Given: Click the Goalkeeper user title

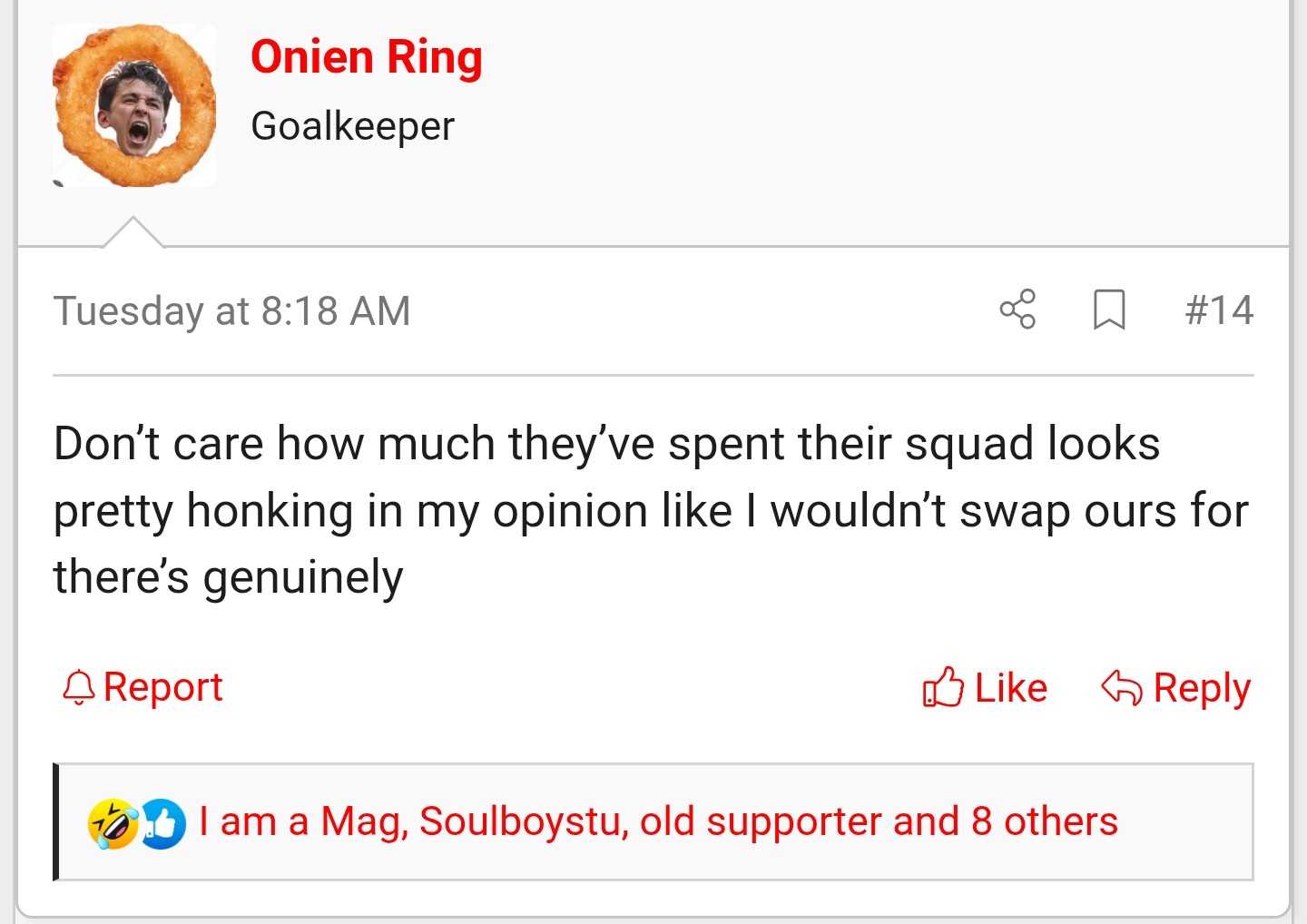Looking at the screenshot, I should pos(352,126).
